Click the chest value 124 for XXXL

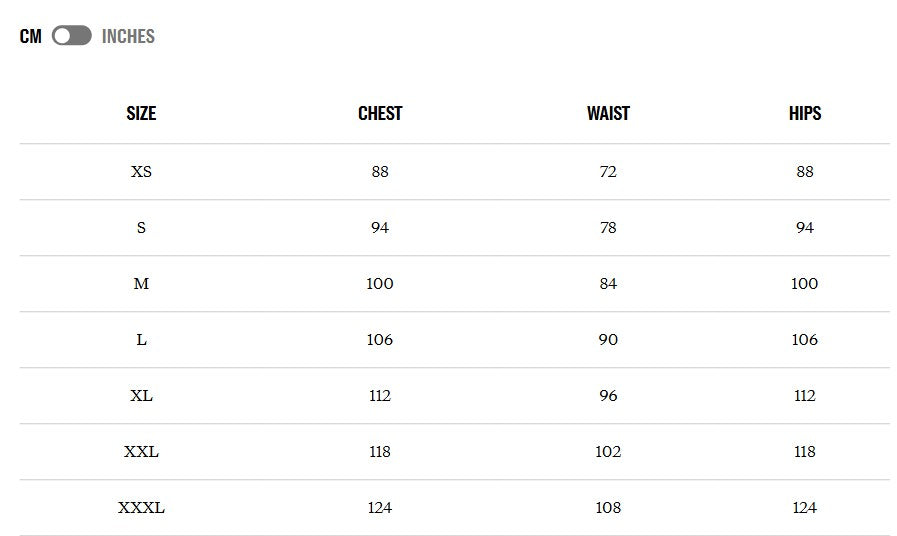pos(380,508)
